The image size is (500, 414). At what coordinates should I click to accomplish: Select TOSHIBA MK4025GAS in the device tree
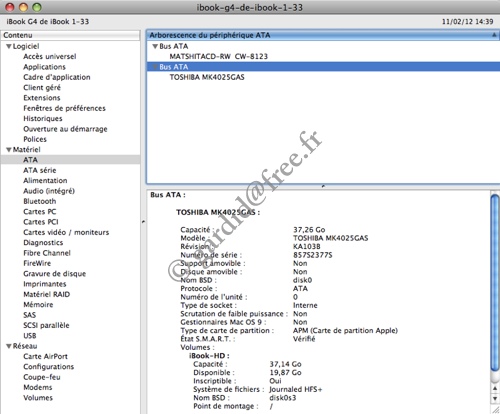tap(207, 77)
